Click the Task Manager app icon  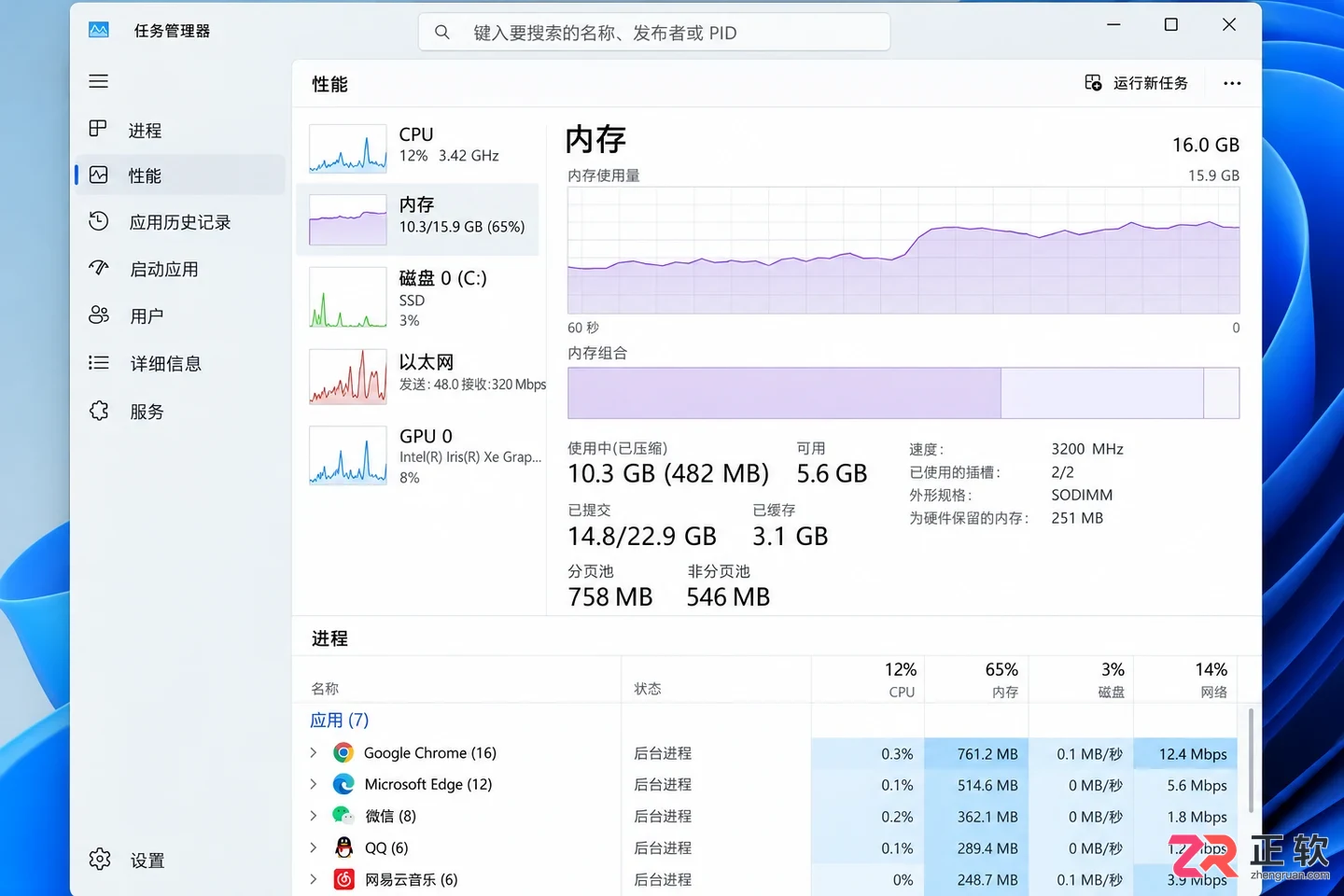click(99, 30)
